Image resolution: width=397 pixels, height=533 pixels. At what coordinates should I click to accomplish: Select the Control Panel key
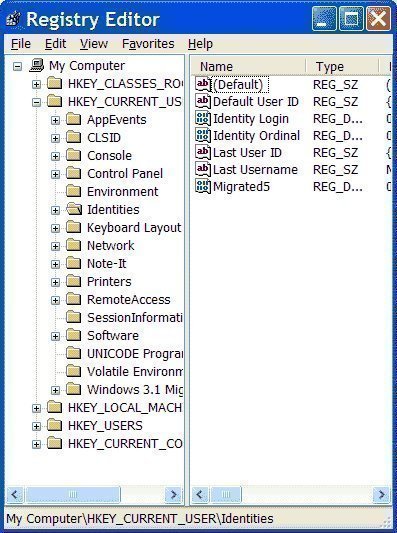125,173
